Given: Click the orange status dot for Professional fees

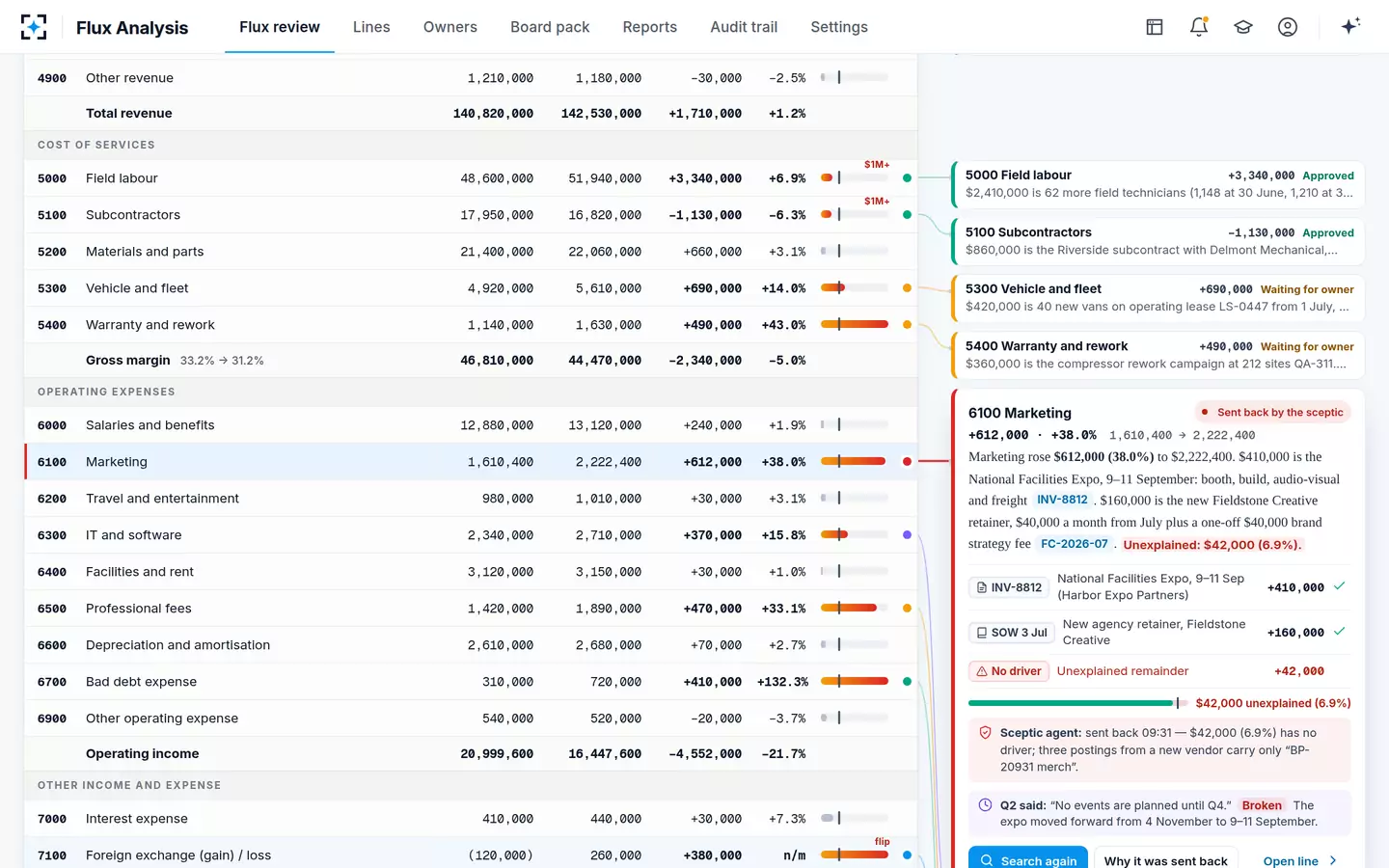Looking at the screenshot, I should point(907,609).
